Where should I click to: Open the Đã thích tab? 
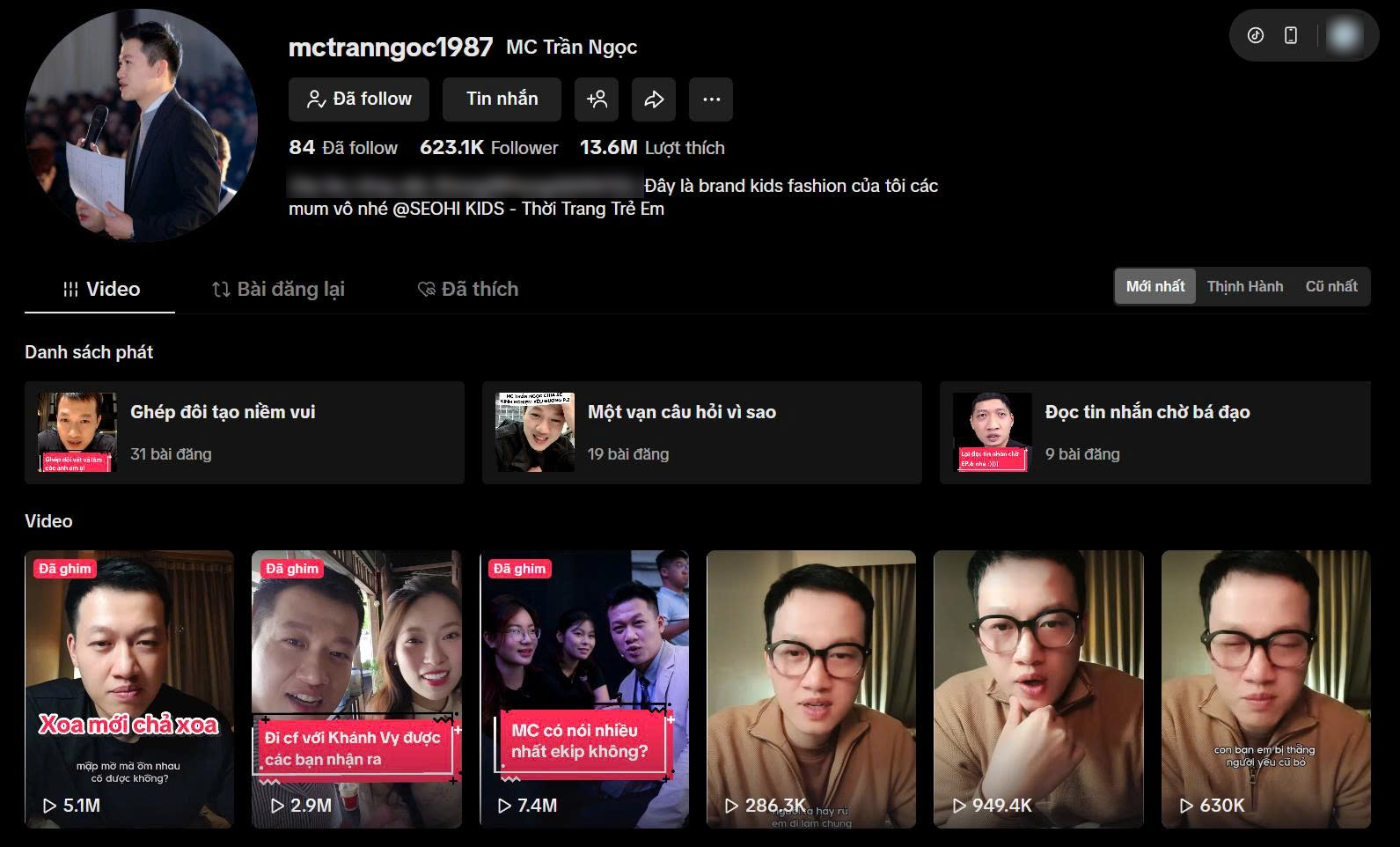467,290
